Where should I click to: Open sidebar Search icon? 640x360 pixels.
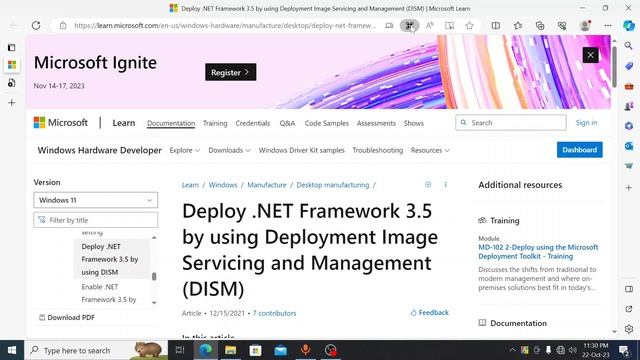(629, 46)
